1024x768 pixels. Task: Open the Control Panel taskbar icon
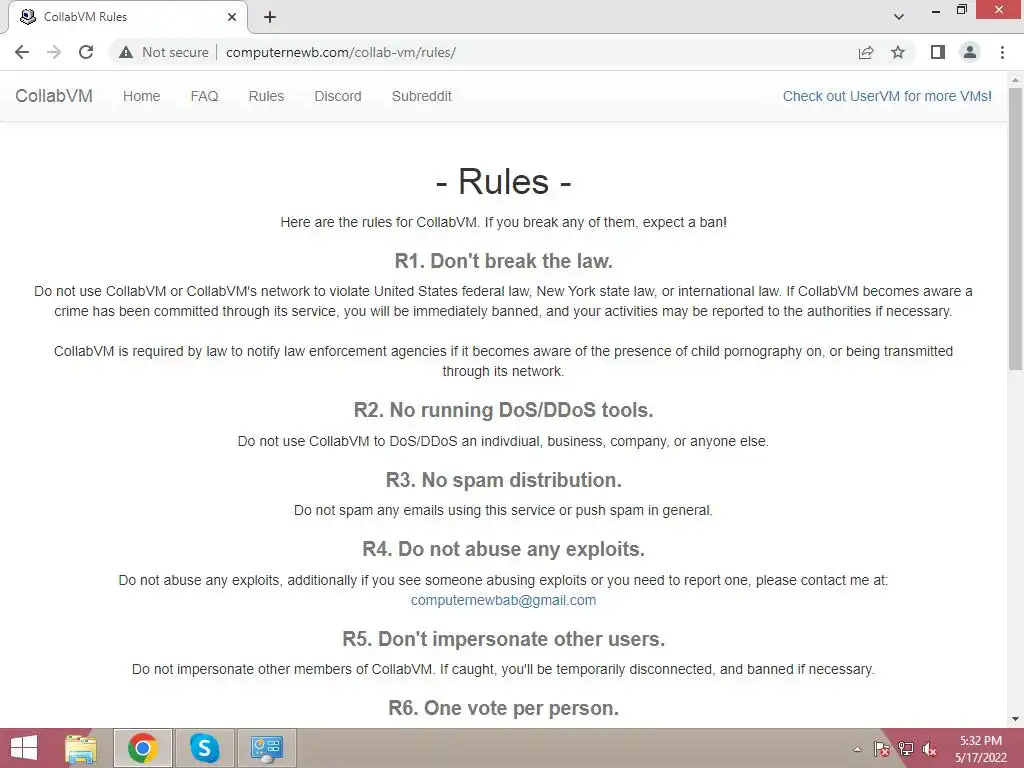coord(266,748)
